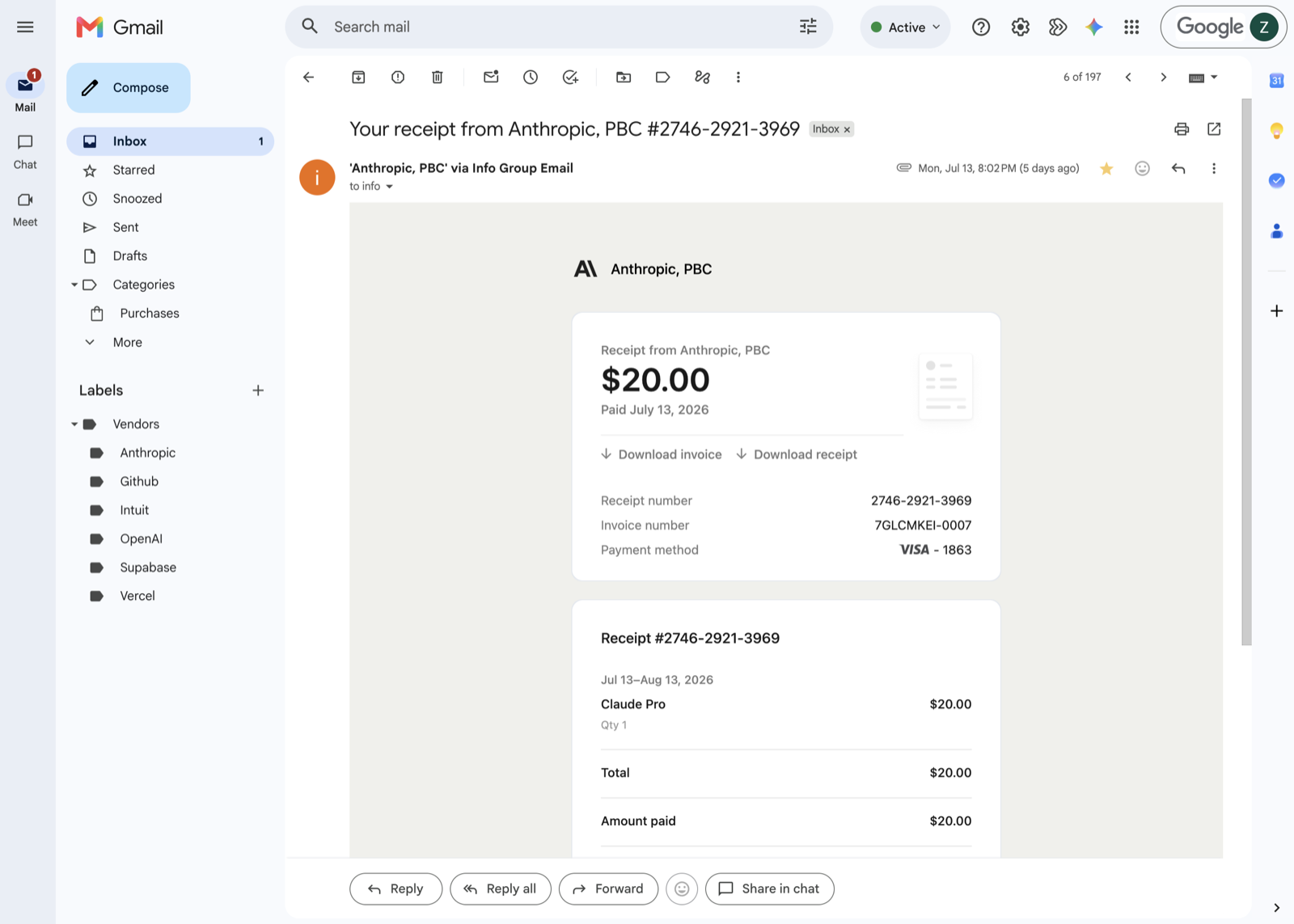
Task: Open the email in a new window
Action: [x=1214, y=129]
